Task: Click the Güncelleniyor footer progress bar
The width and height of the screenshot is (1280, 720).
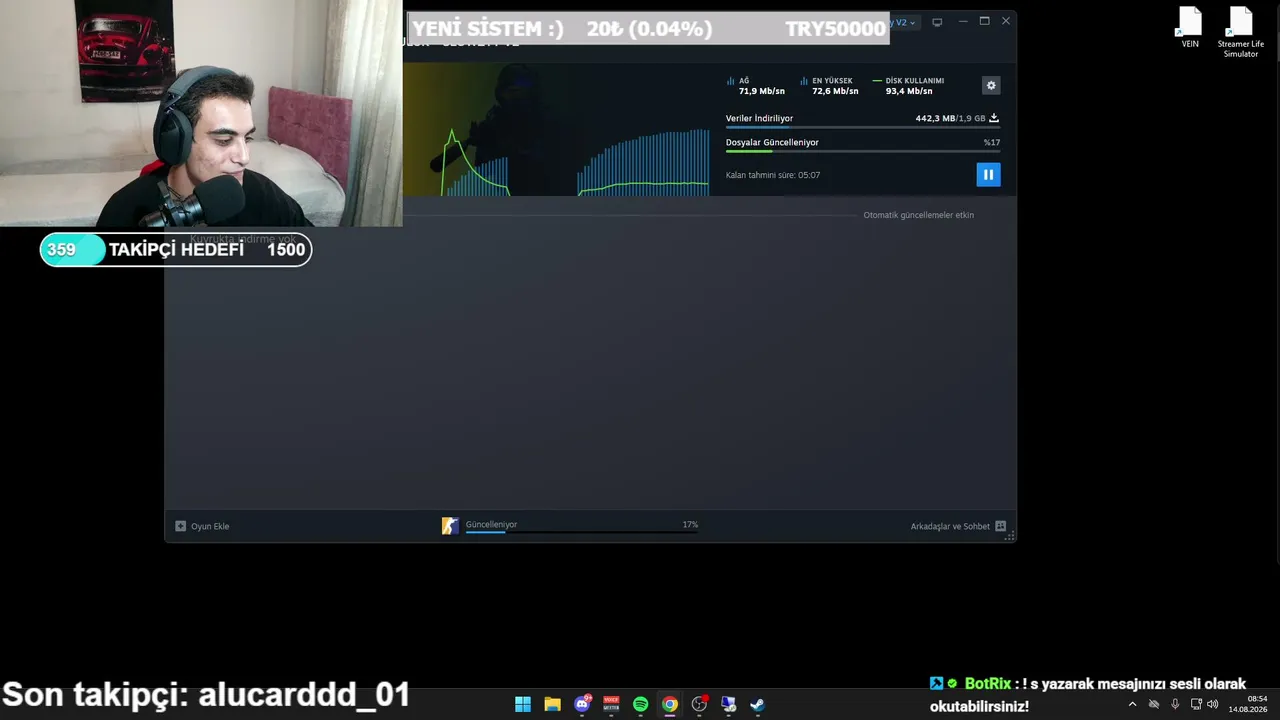Action: point(581,533)
